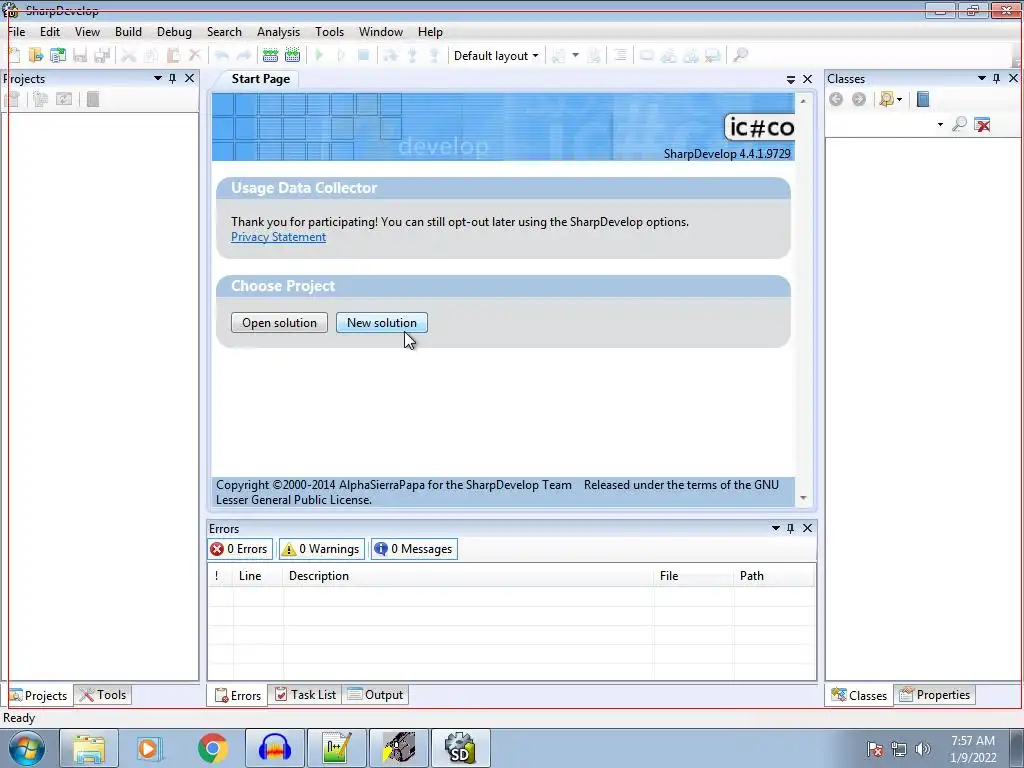
Task: Open the Default layout dropdown
Action: pos(496,56)
